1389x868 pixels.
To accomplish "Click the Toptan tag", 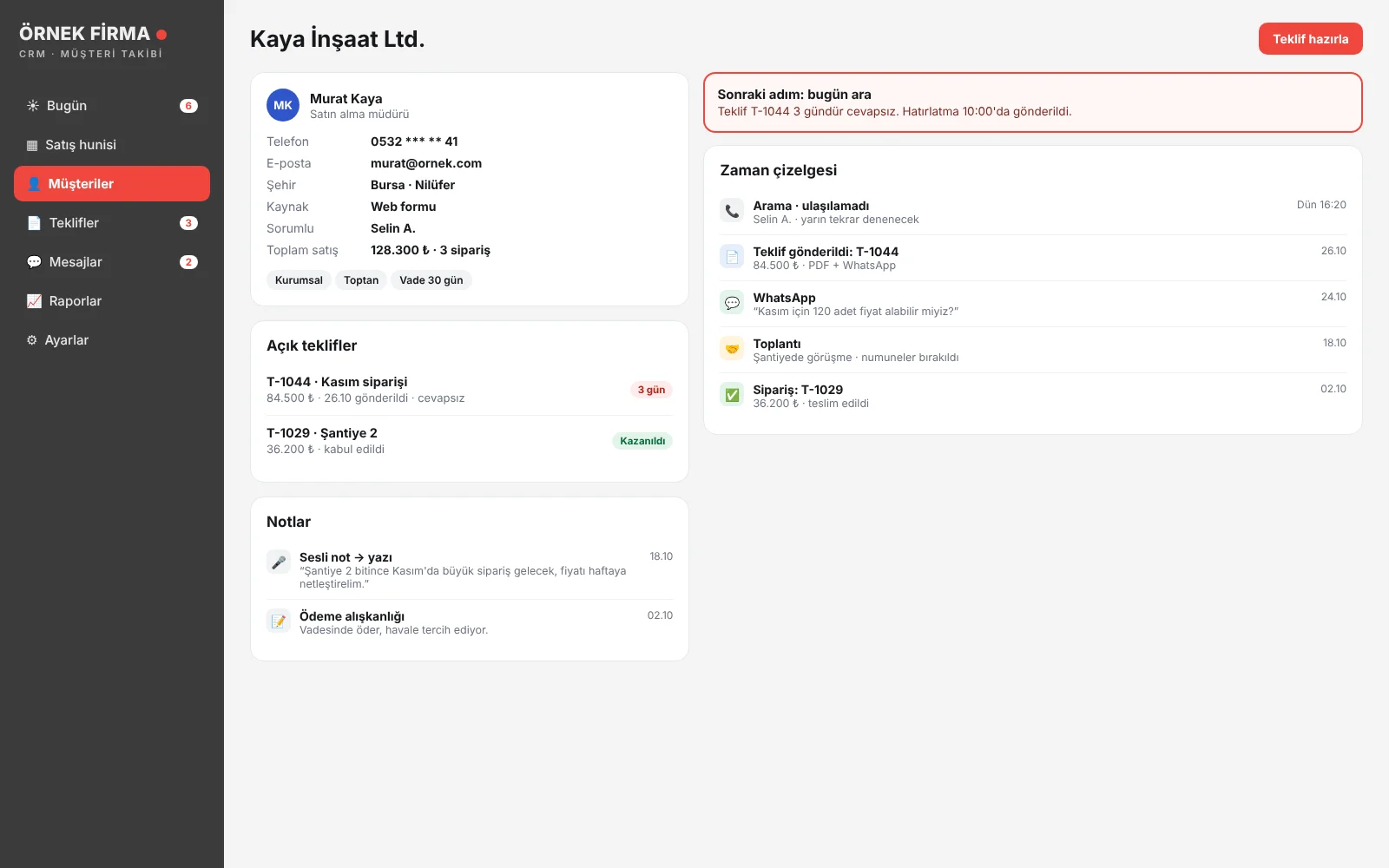I will tap(361, 280).
